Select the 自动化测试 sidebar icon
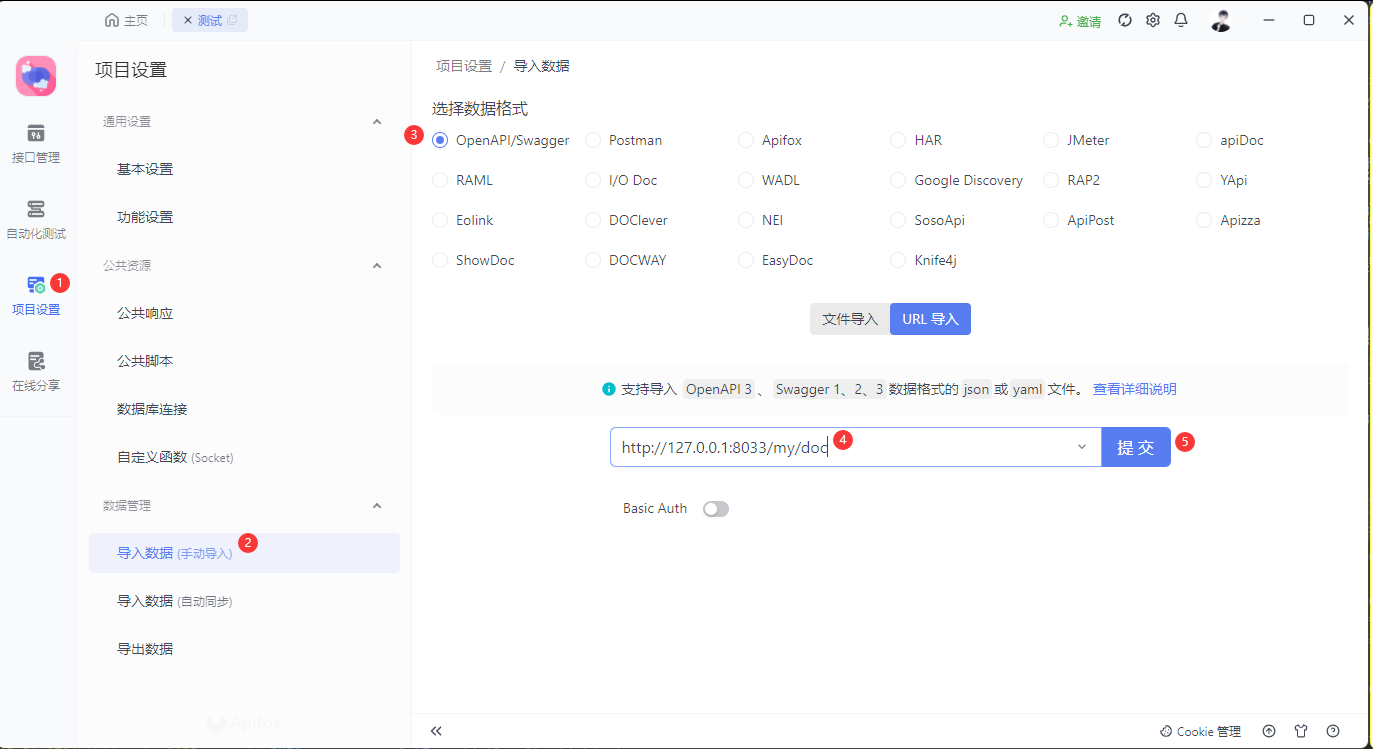This screenshot has width=1373, height=749. pos(36,217)
